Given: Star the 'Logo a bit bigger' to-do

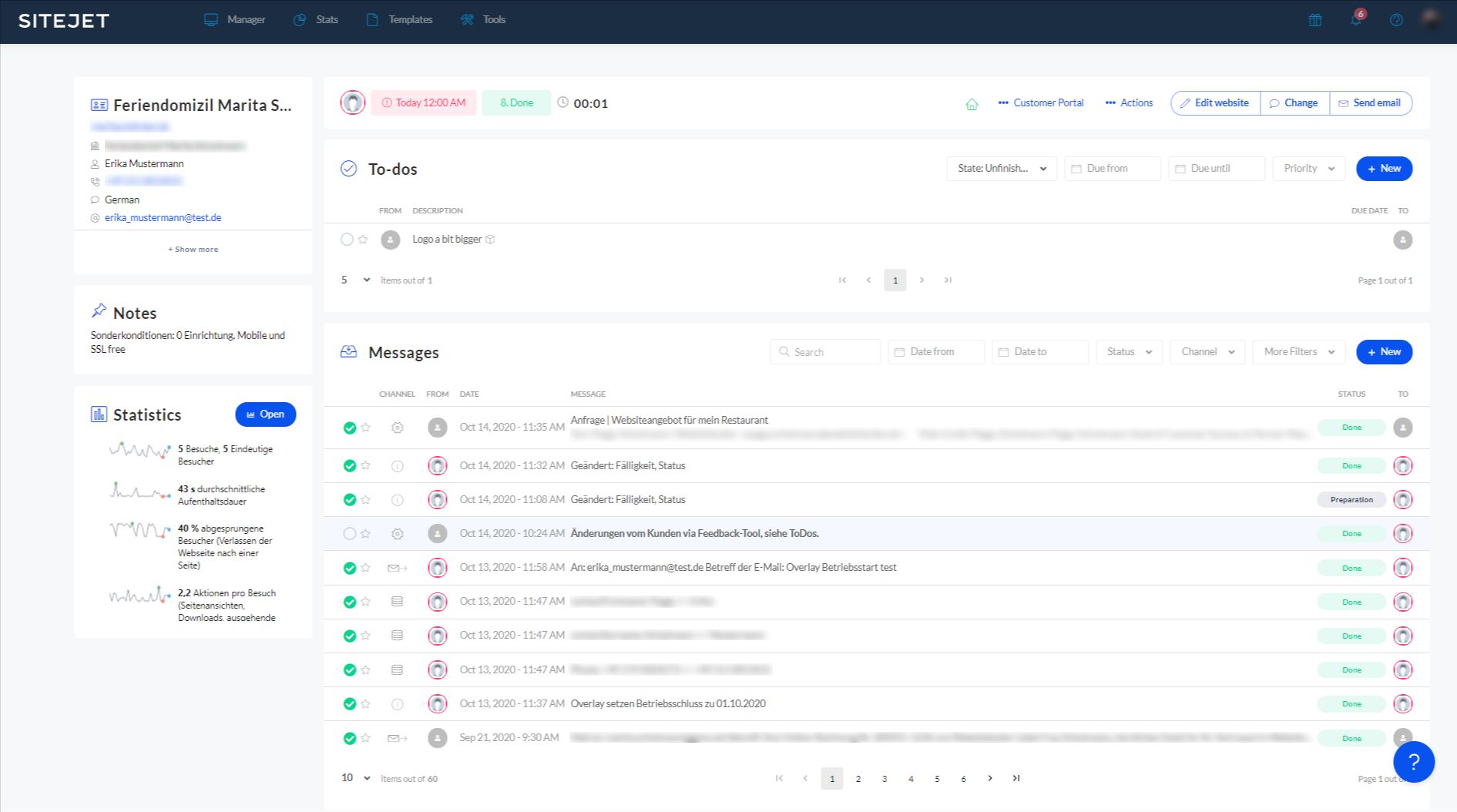Looking at the screenshot, I should (x=363, y=240).
